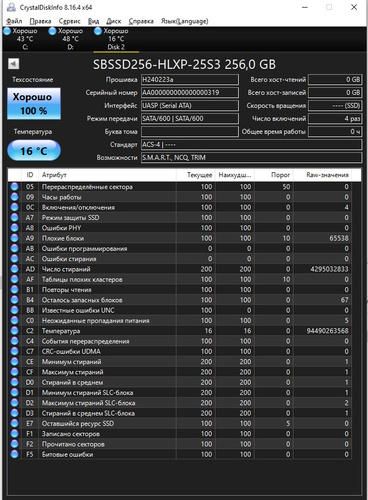Click the status orb for Записано секторов

(x=14, y=434)
